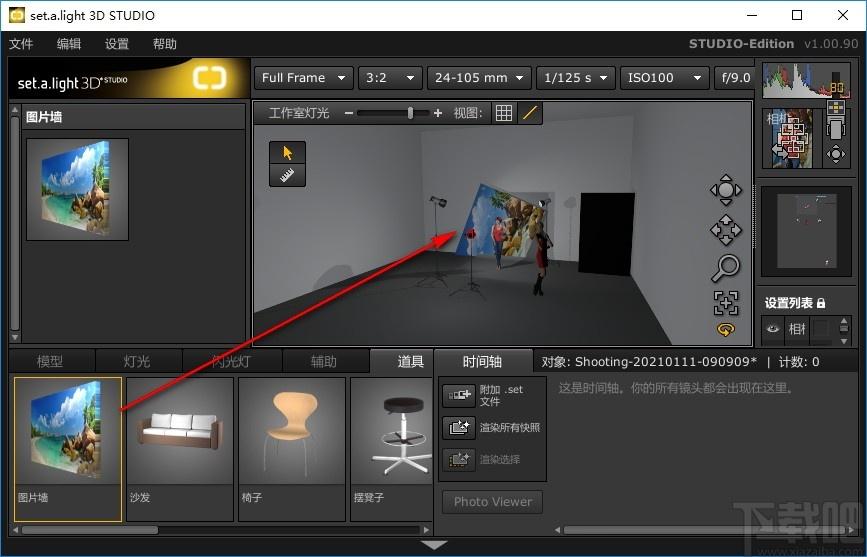This screenshot has width=867, height=557.
Task: Click the 相机 entry in settings list
Action: tap(797, 329)
